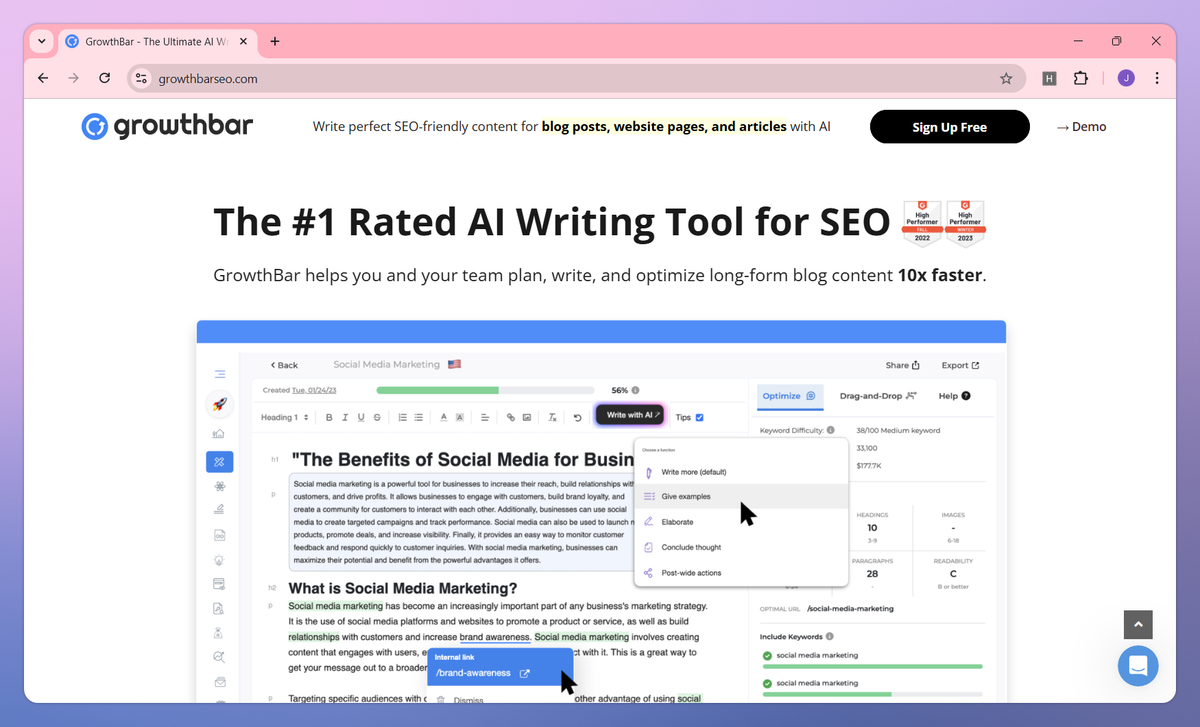Insert a numbered list in the editor
Image resolution: width=1200 pixels, height=727 pixels.
(402, 417)
